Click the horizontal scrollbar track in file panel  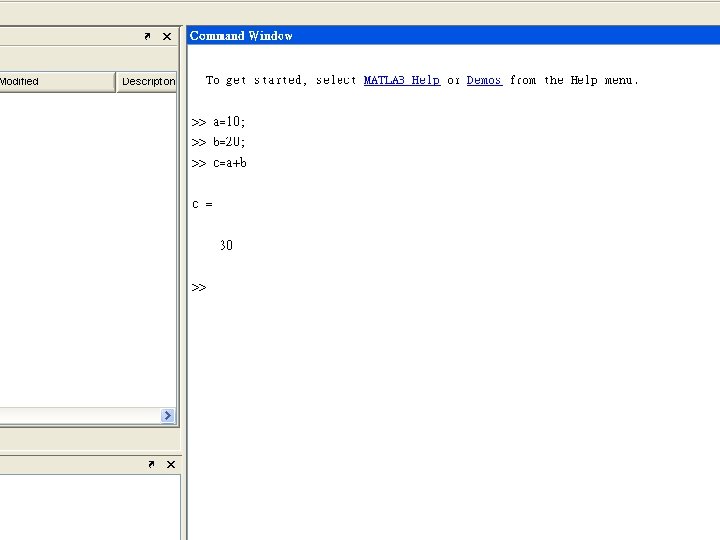(80, 416)
